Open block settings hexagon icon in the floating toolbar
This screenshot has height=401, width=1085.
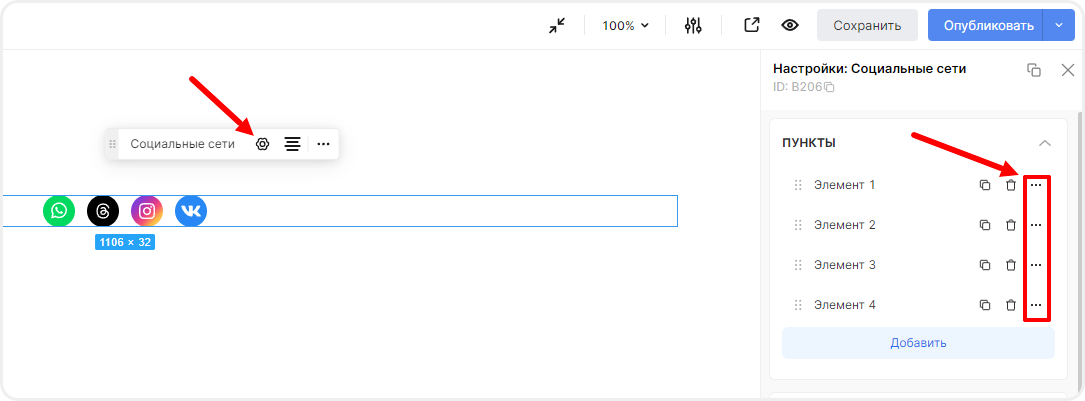[x=263, y=144]
